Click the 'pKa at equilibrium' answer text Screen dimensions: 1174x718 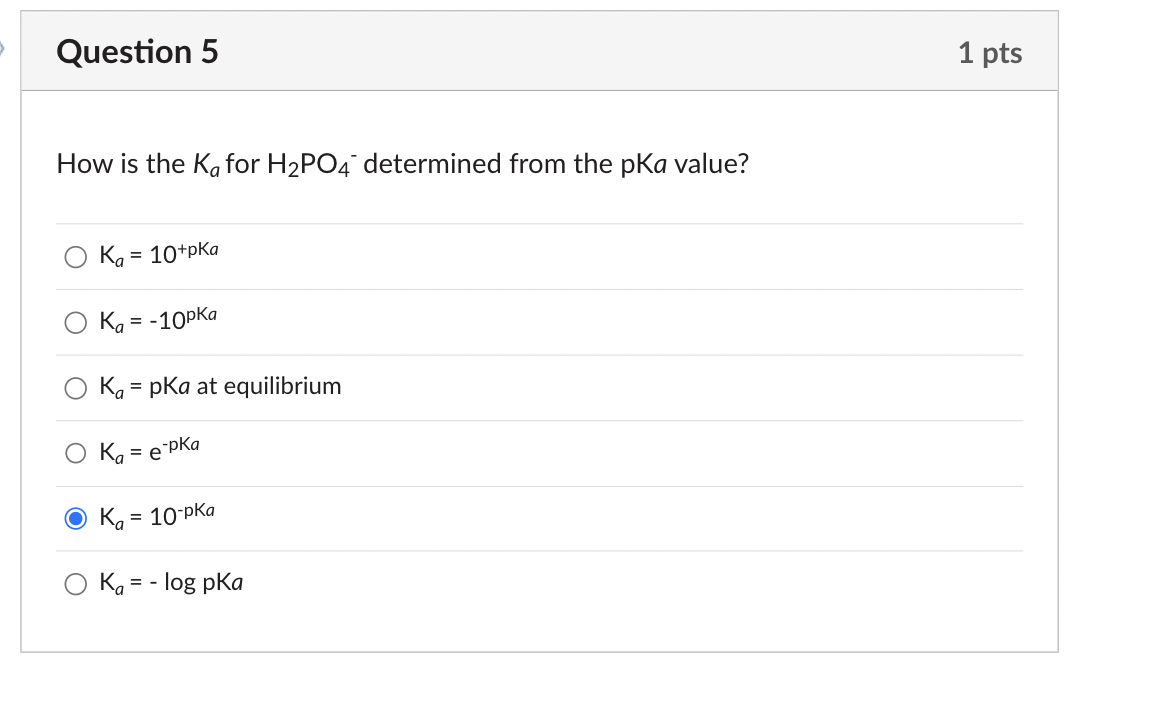(x=245, y=386)
